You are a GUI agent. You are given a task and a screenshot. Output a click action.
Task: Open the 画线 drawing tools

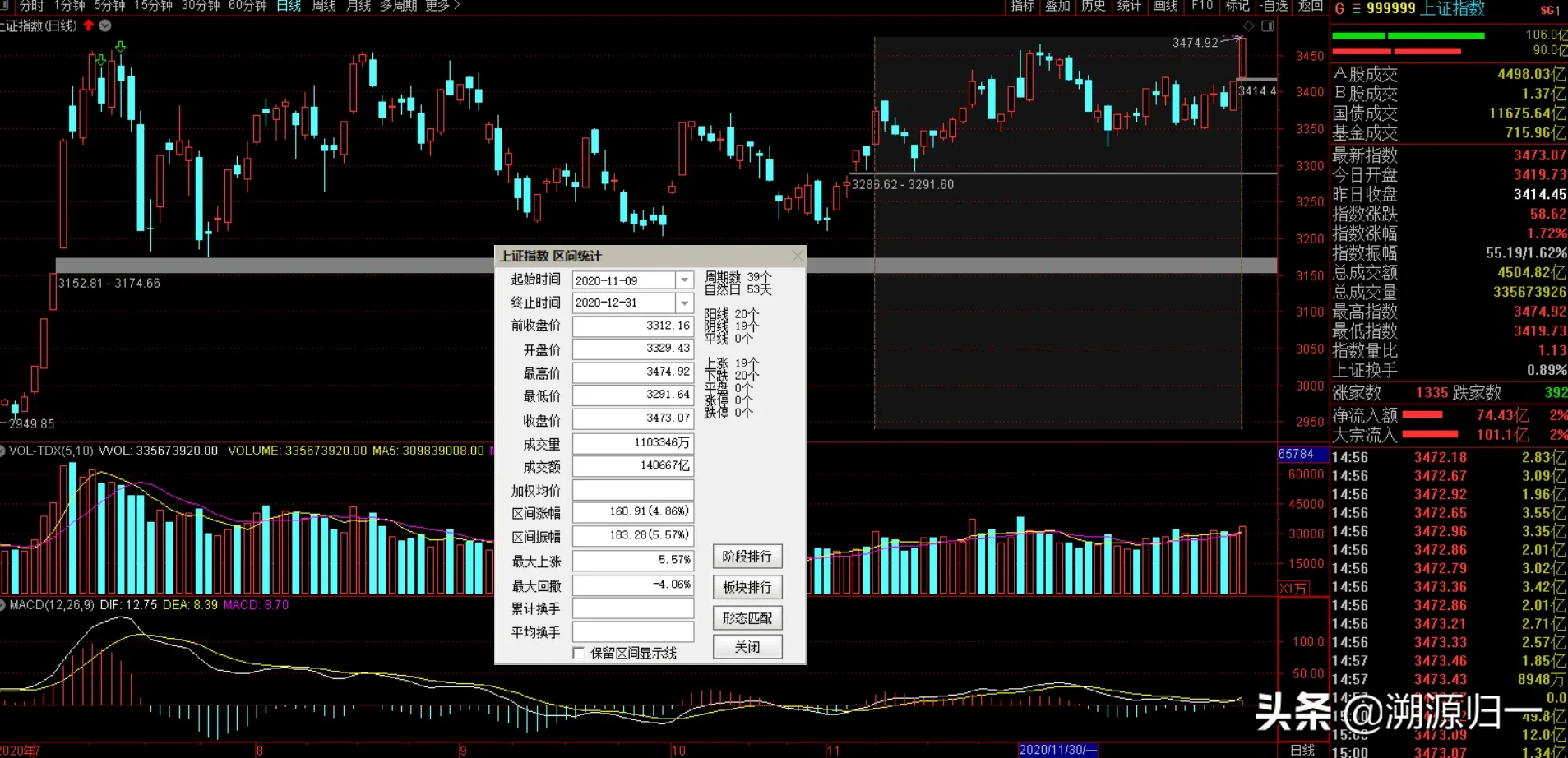coord(1165,6)
